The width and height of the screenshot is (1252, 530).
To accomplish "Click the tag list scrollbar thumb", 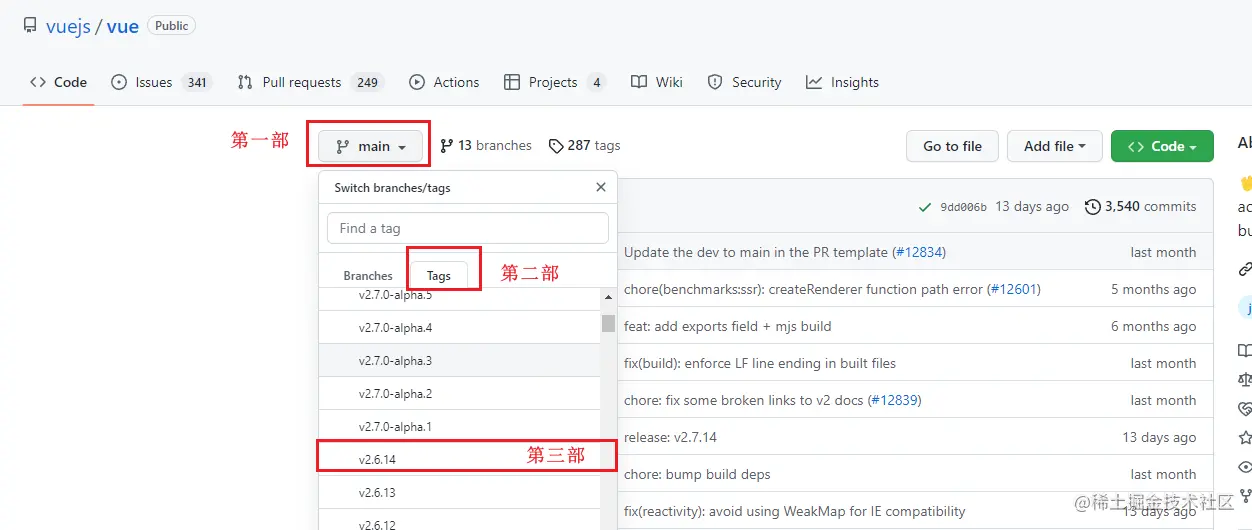I will pyautogui.click(x=608, y=322).
